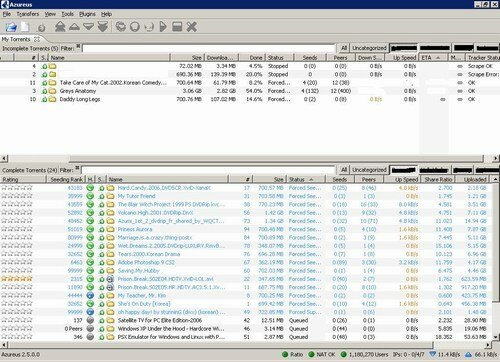Click the Publish torrent toolbar icon
Image resolution: width=500 pixels, height=362 pixels.
coord(149,27)
